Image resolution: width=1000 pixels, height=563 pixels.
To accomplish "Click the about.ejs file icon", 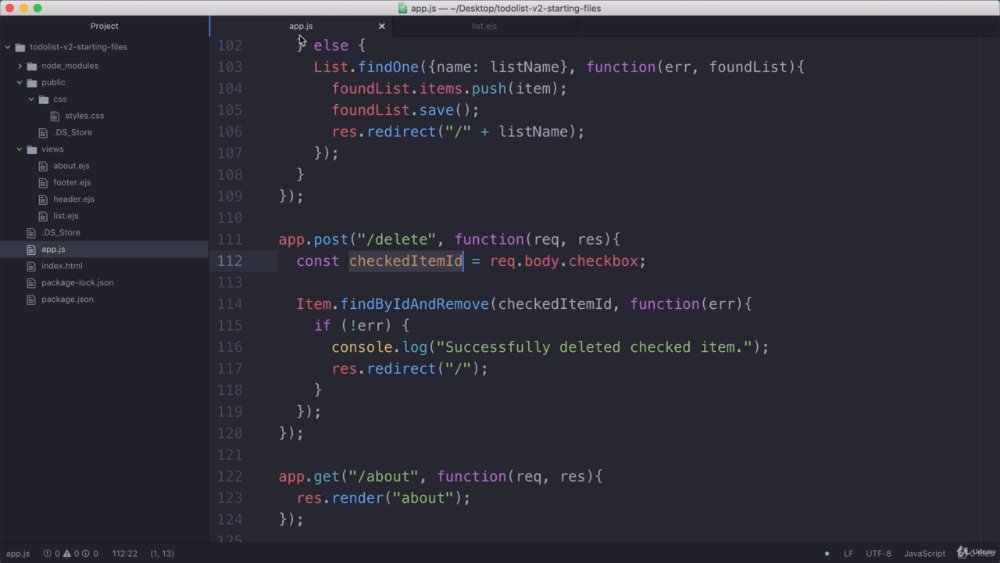I will [43, 166].
